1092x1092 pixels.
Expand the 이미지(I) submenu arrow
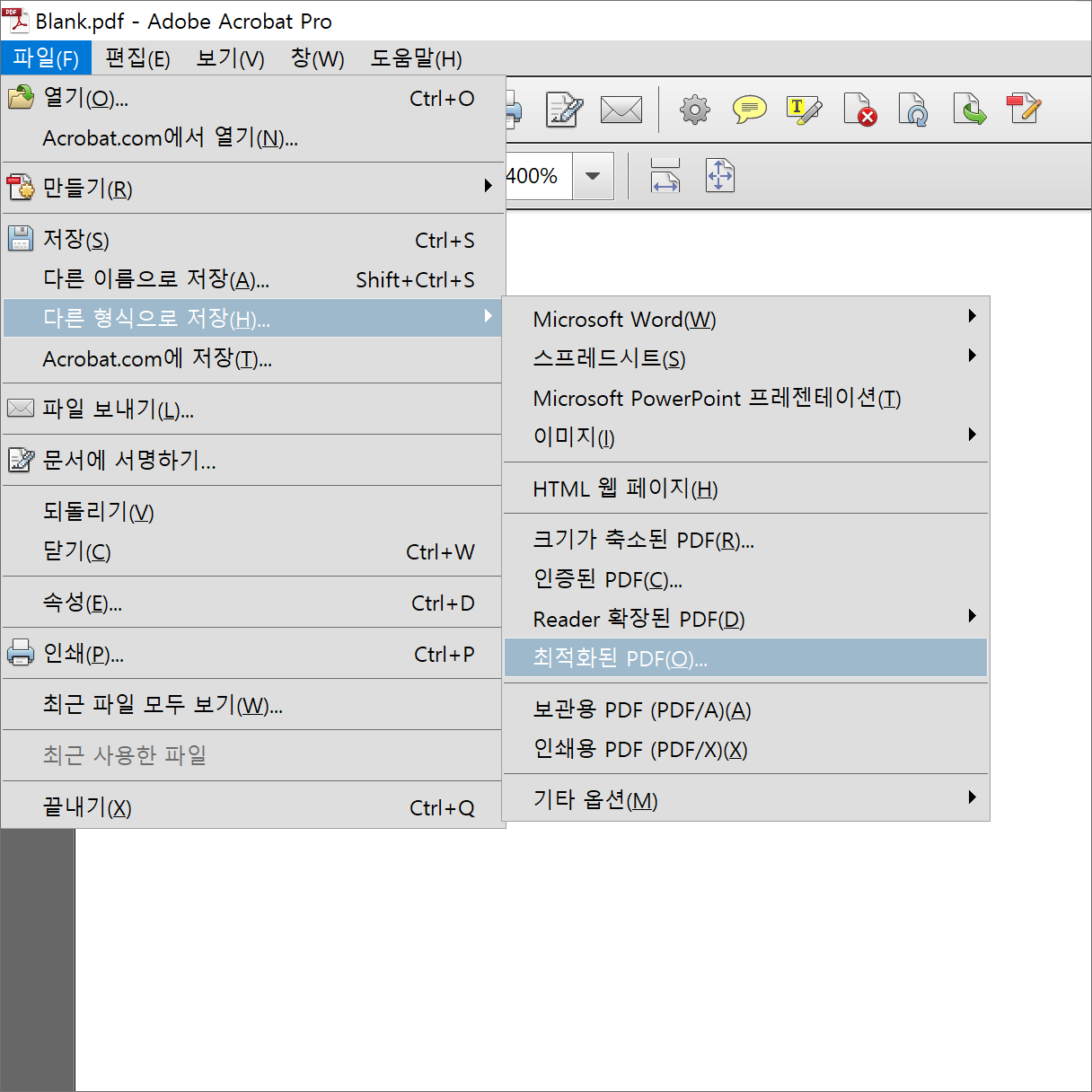[972, 435]
